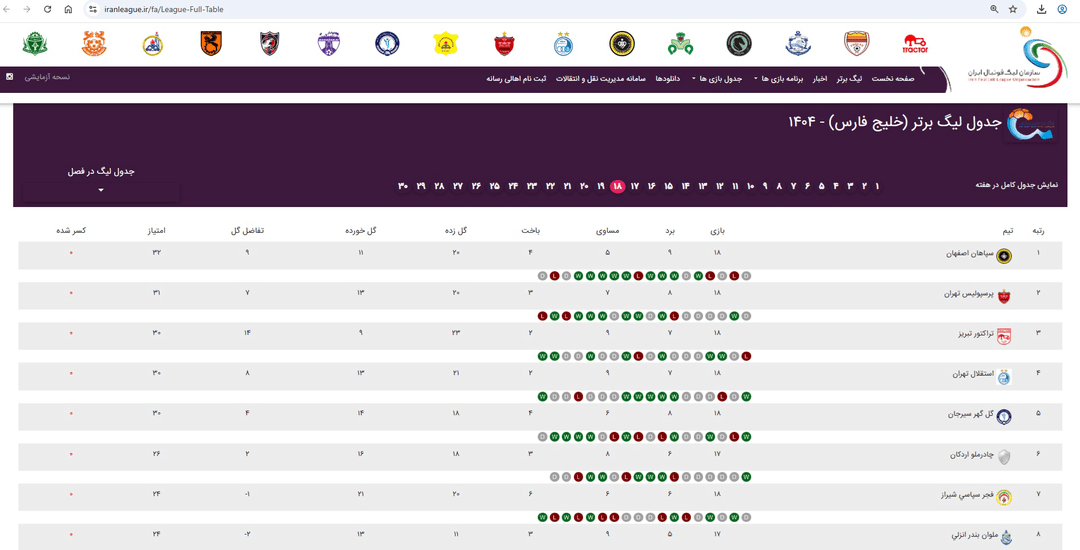Reload the page with the browser refresh icon
This screenshot has height=550, width=1080.
point(46,9)
